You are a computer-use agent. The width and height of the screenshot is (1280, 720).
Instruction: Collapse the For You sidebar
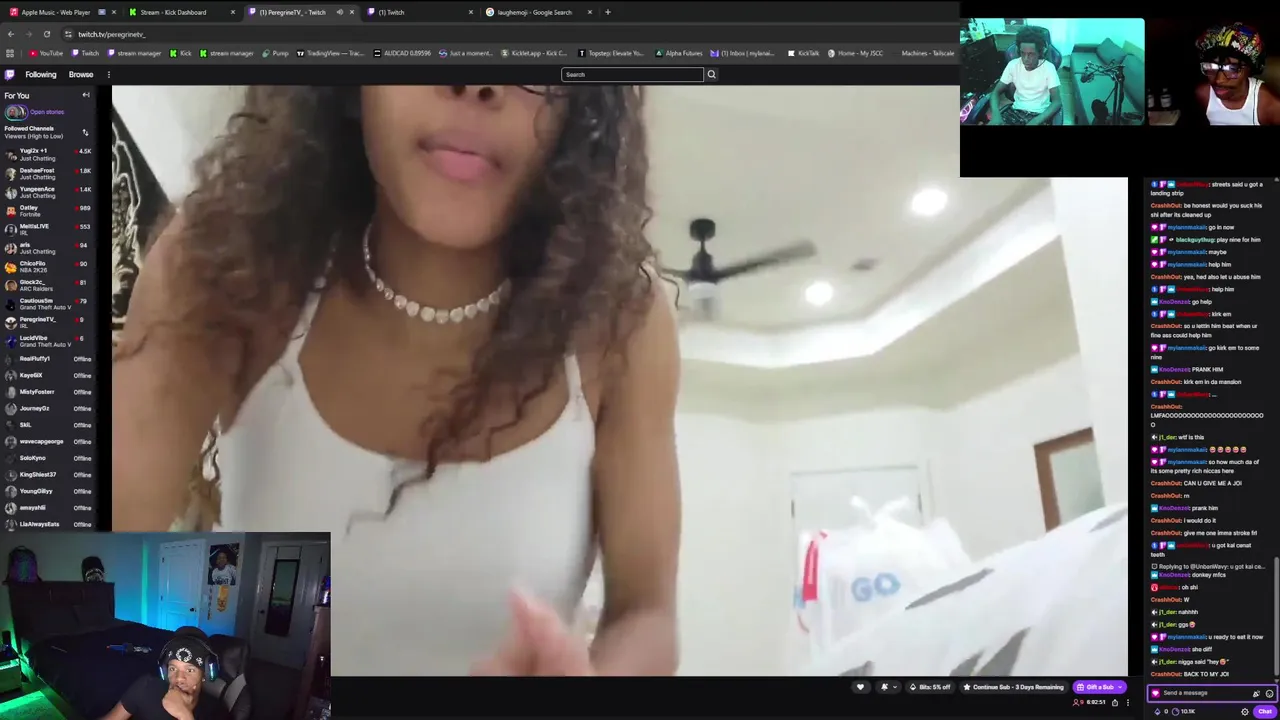click(86, 95)
